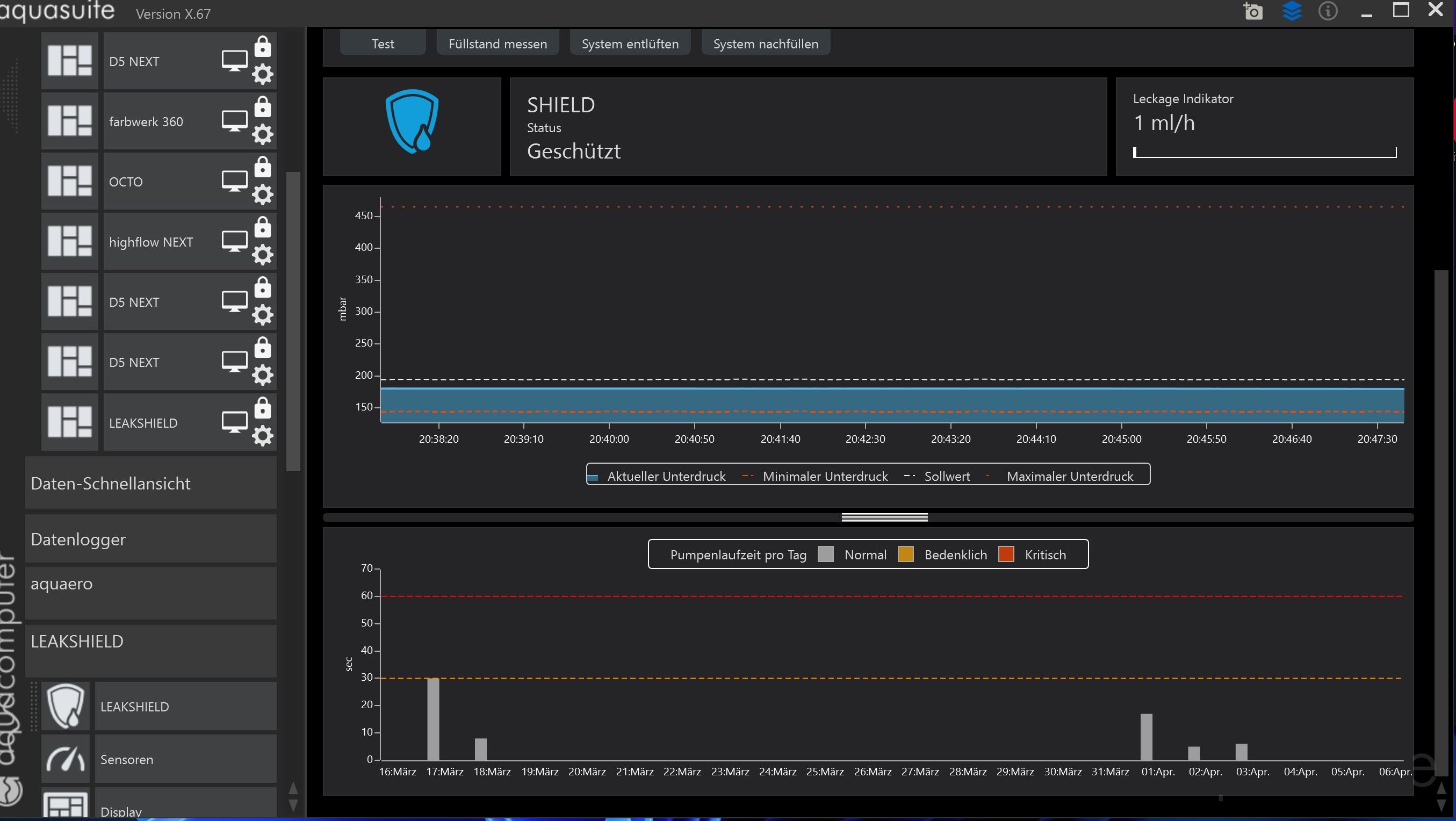The width and height of the screenshot is (1456, 821).
Task: Click the gear icon of D5 NEXT below highflow NEXT
Action: pyautogui.click(x=262, y=315)
